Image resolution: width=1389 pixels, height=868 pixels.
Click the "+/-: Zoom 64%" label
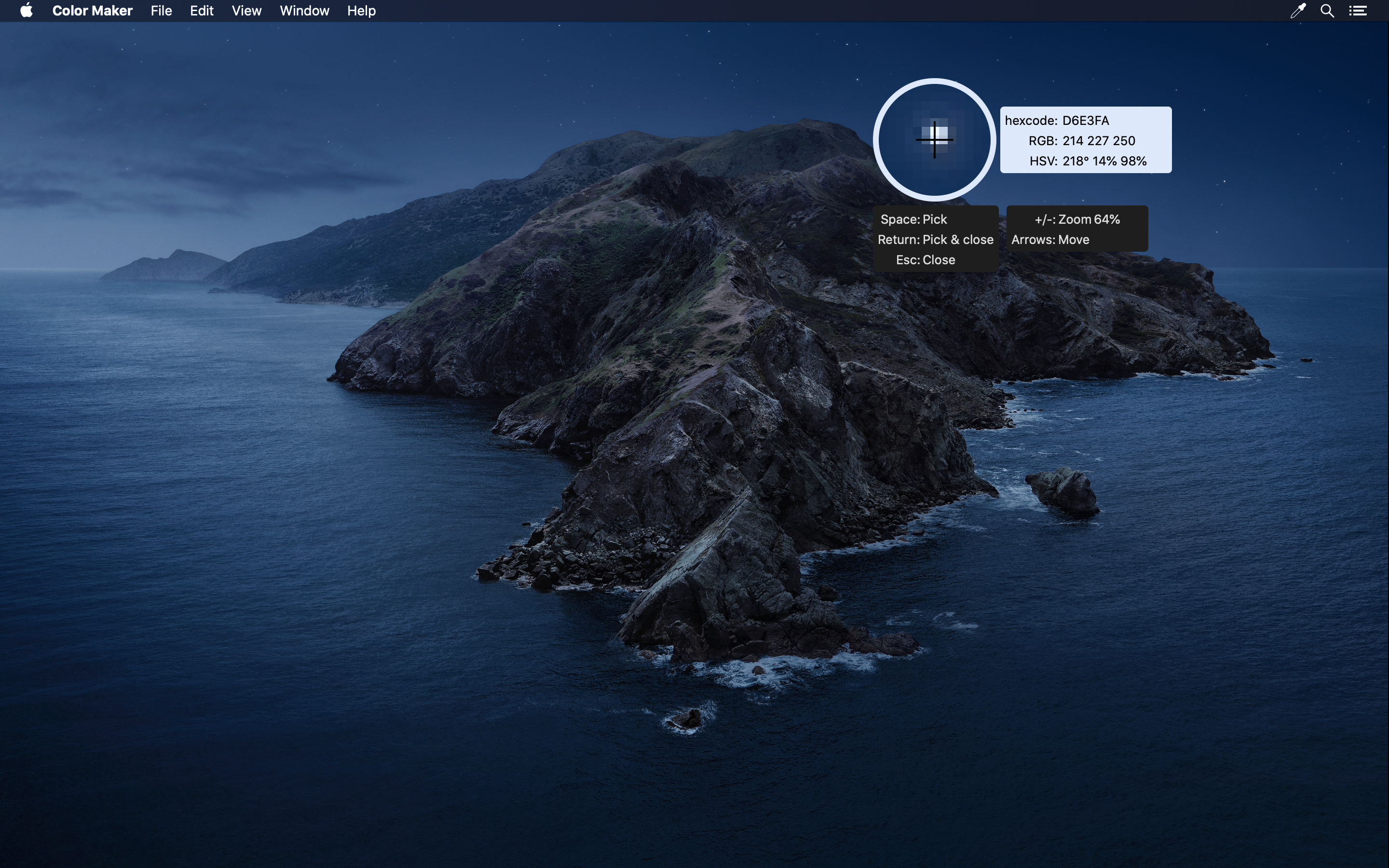tap(1077, 219)
